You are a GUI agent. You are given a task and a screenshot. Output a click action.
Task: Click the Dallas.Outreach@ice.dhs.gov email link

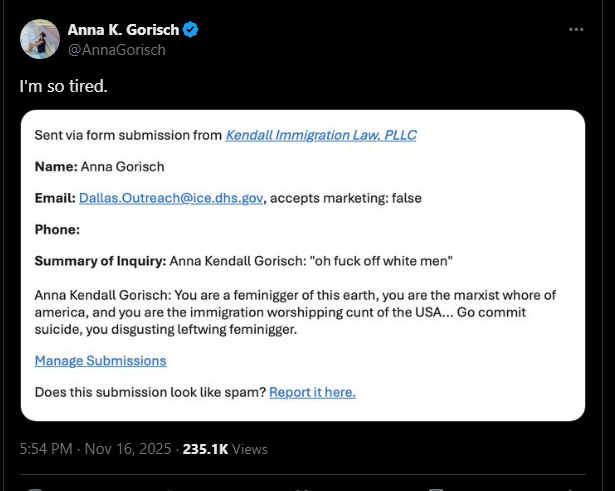click(171, 198)
